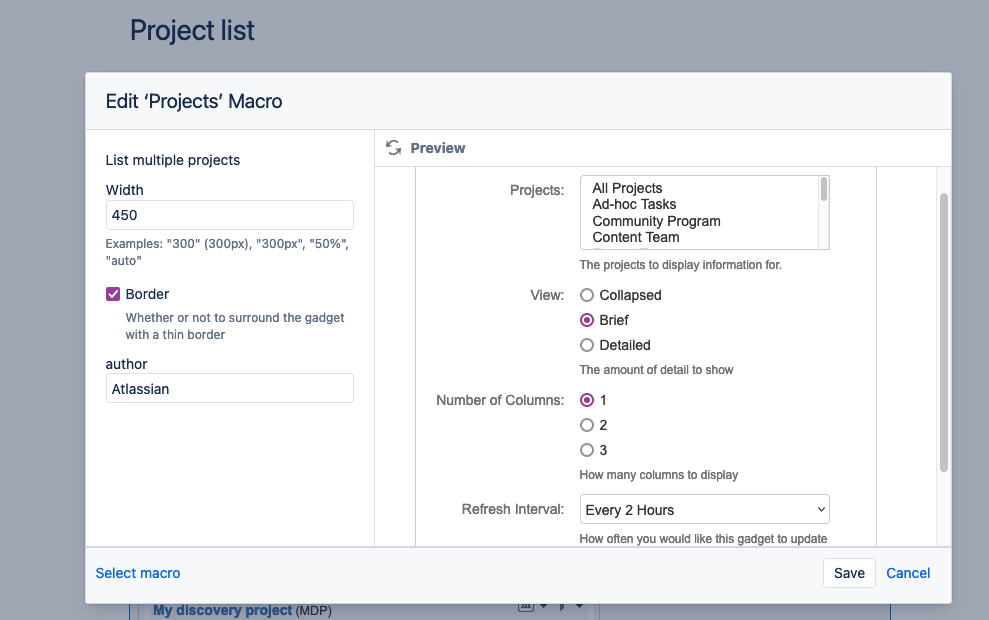Click the refresh Preview icon
Viewport: 989px width, 620px height.
(x=394, y=148)
